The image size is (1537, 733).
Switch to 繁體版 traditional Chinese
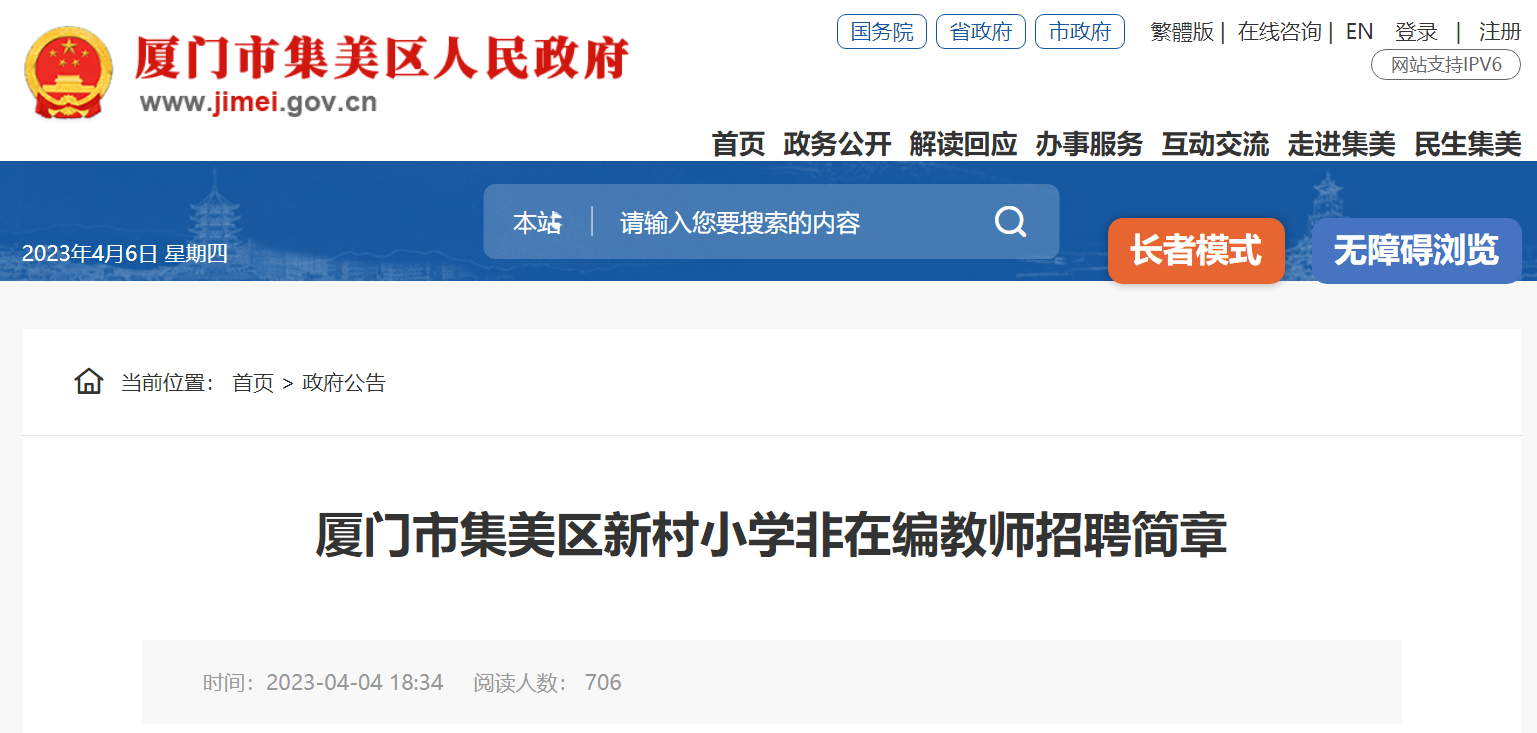click(1182, 32)
